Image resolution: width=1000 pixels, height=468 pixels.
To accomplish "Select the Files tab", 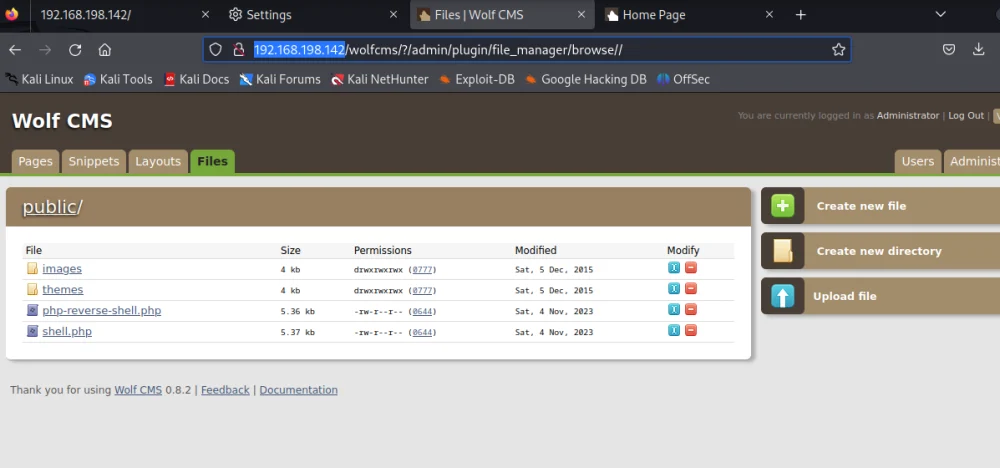I will (212, 161).
